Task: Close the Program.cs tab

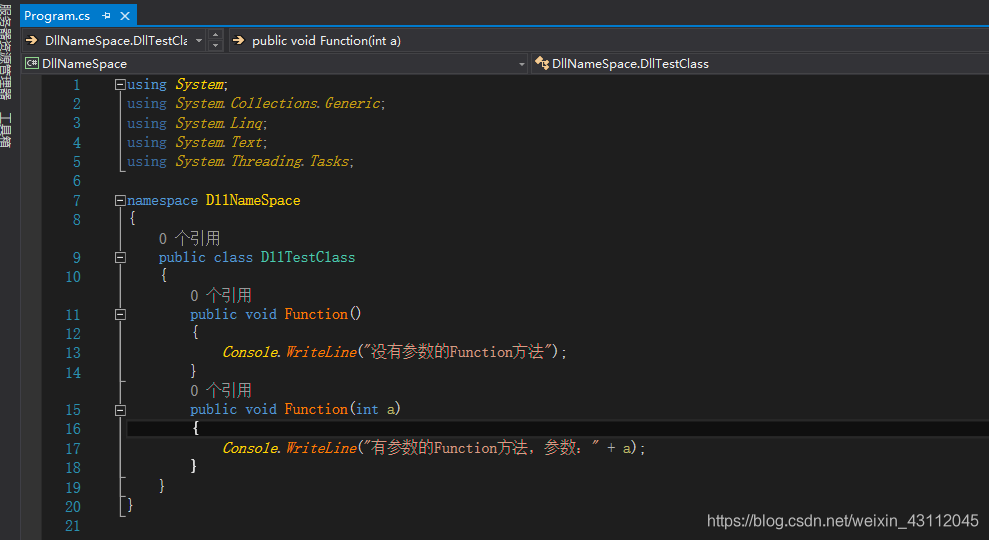Action: (x=125, y=16)
